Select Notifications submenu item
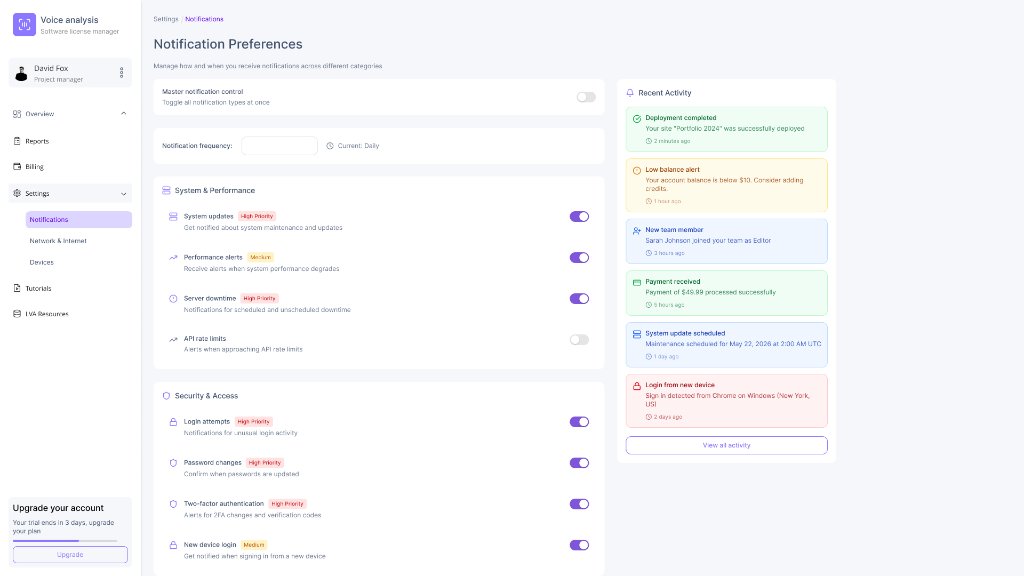The height and width of the screenshot is (576, 1024). click(x=78, y=219)
